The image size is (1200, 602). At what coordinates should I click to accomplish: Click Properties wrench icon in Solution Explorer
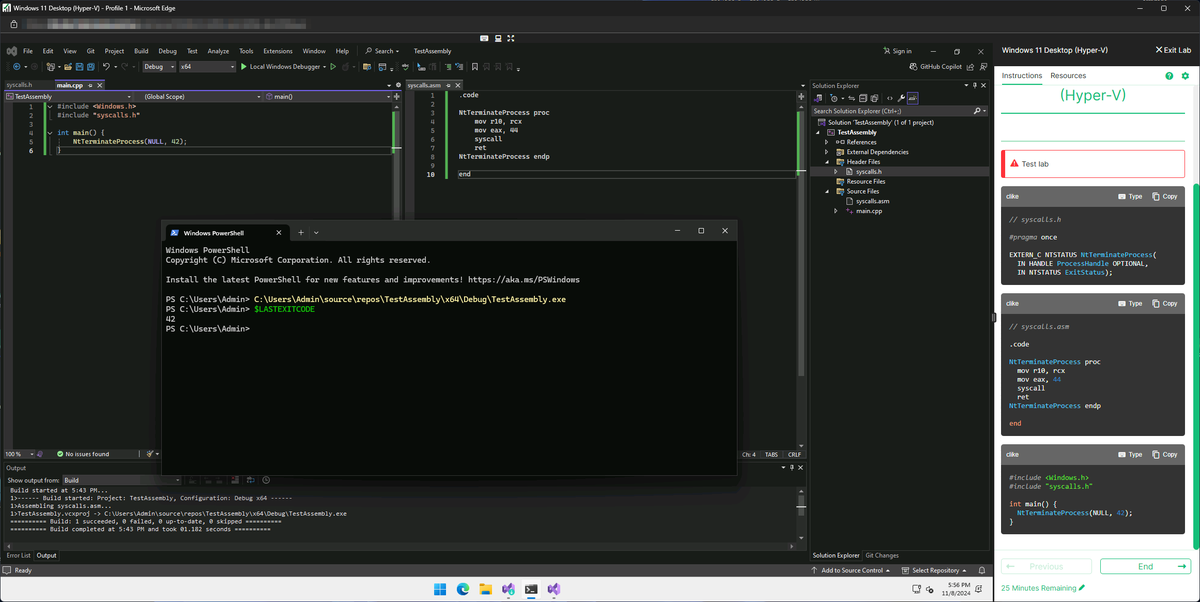tap(901, 98)
